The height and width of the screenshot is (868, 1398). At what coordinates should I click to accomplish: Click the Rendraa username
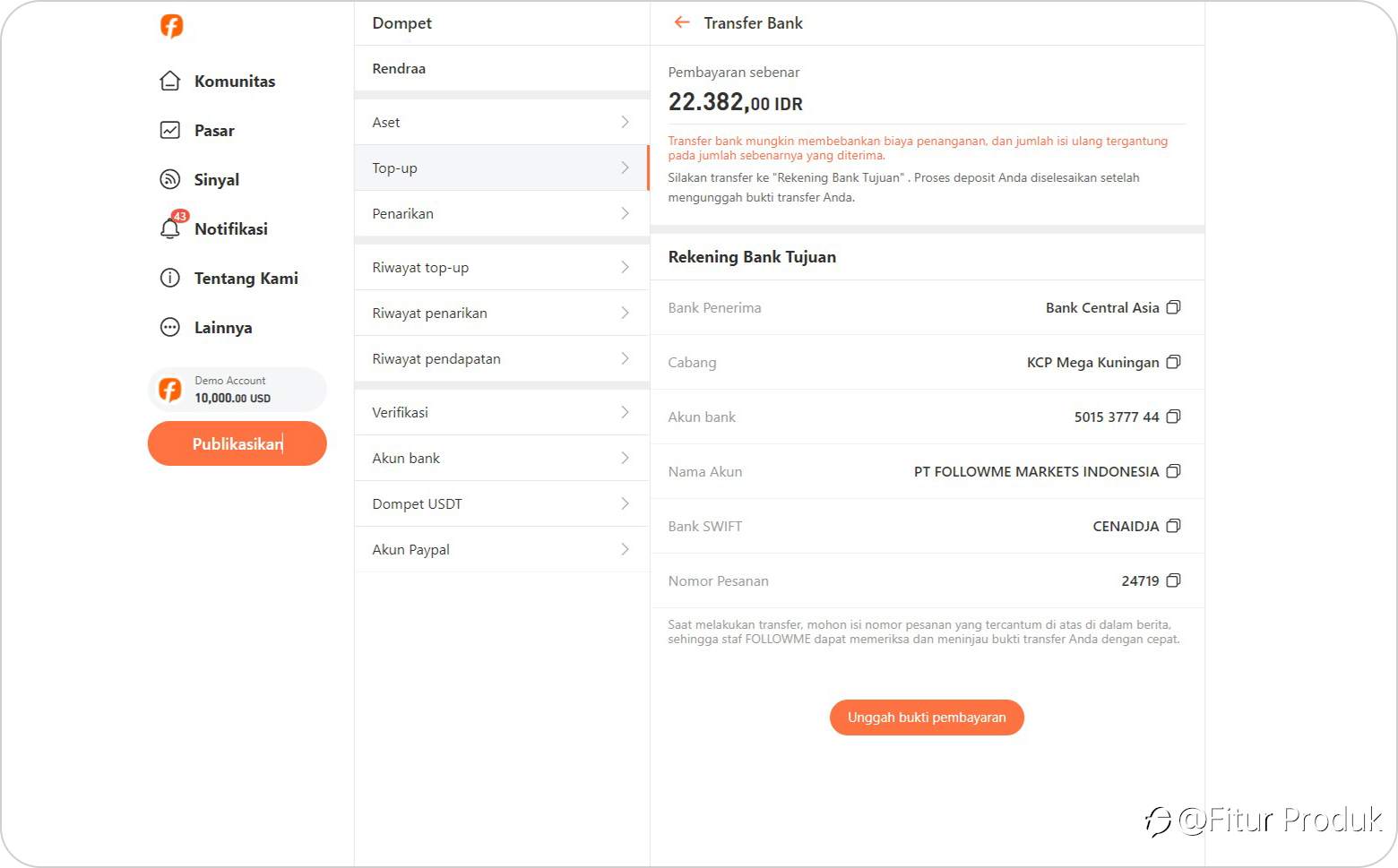399,68
